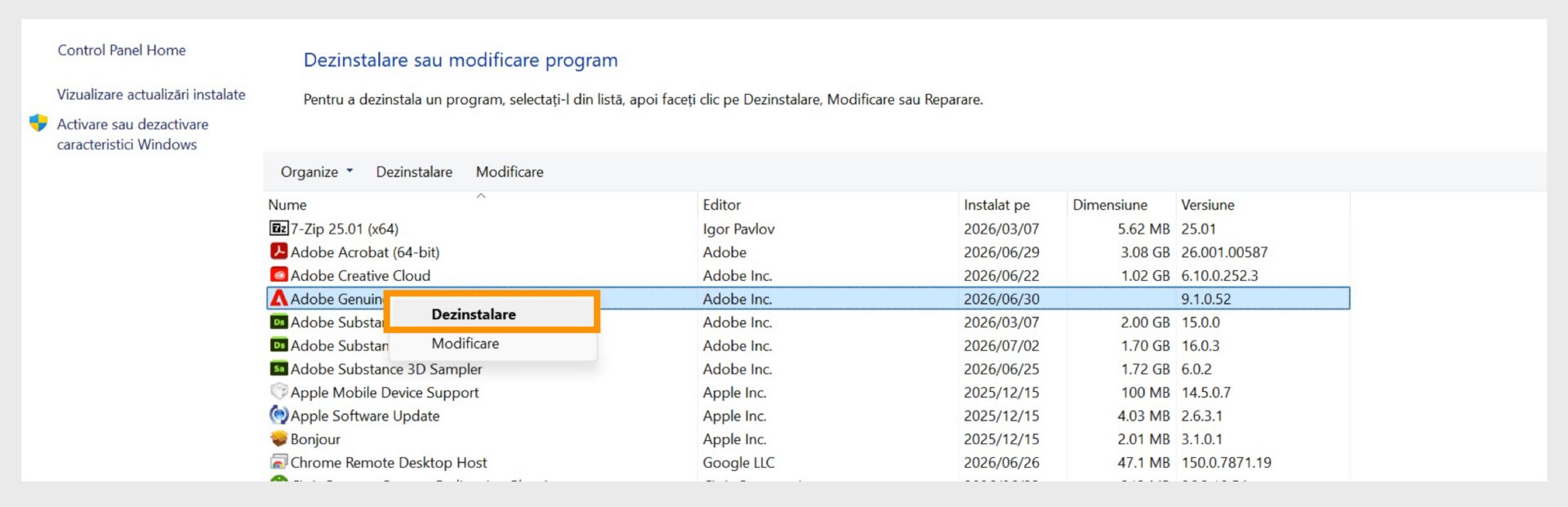The height and width of the screenshot is (507, 1568).
Task: Click the 2026/06/30 install date cell
Action: pos(1001,299)
